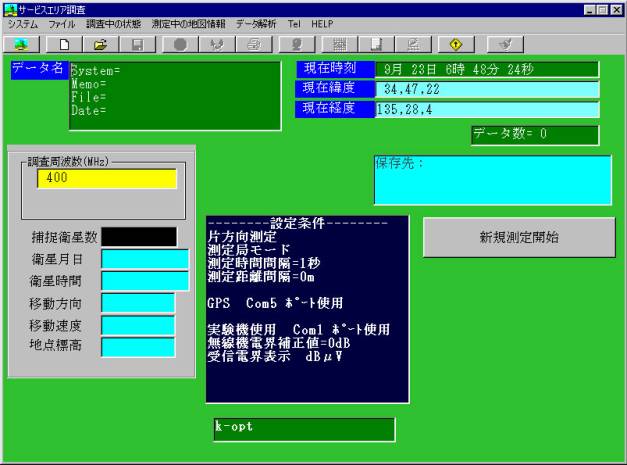Open the HELP menu
This screenshot has width=627, height=465.
click(323, 22)
